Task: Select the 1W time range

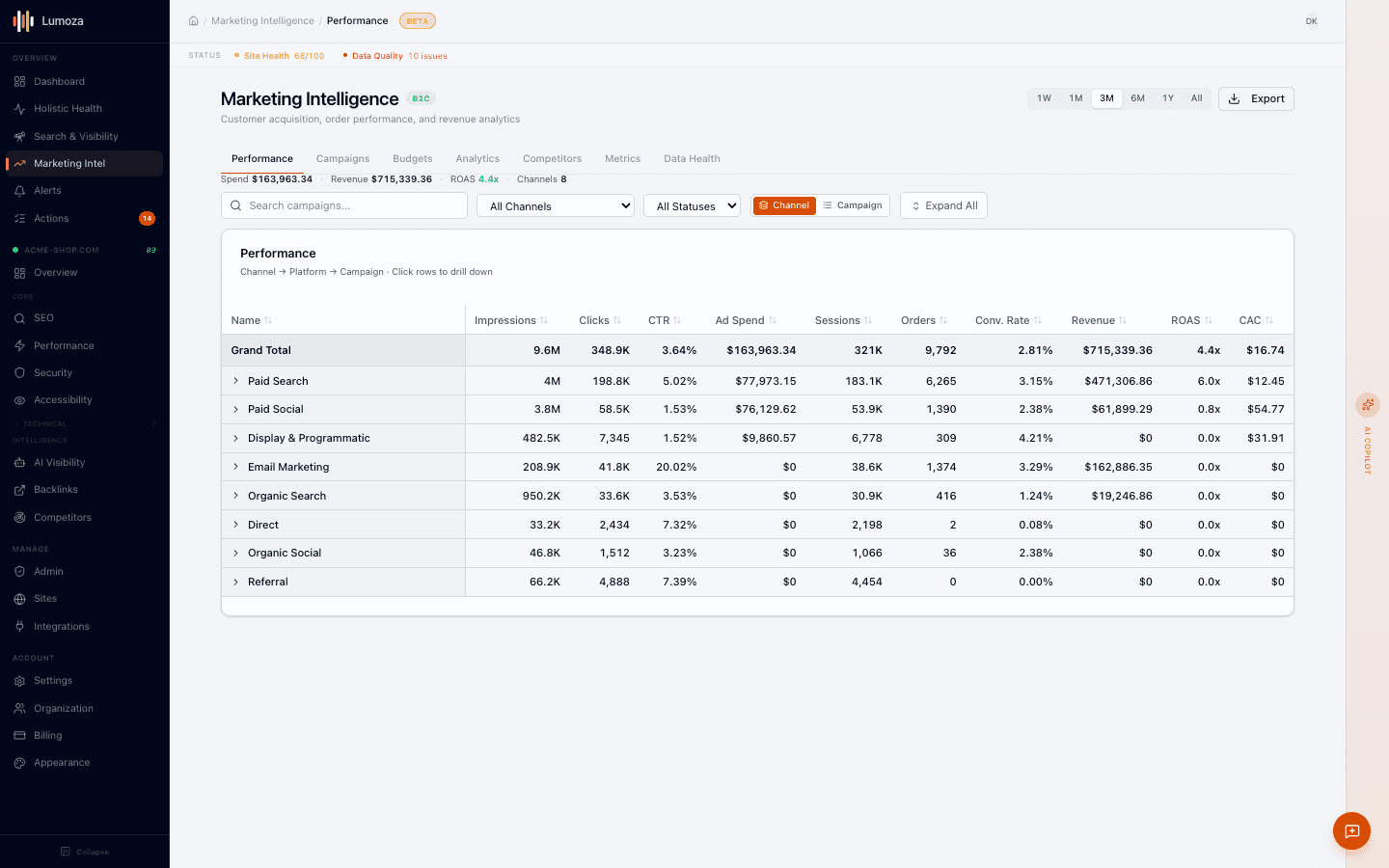Action: tap(1044, 98)
